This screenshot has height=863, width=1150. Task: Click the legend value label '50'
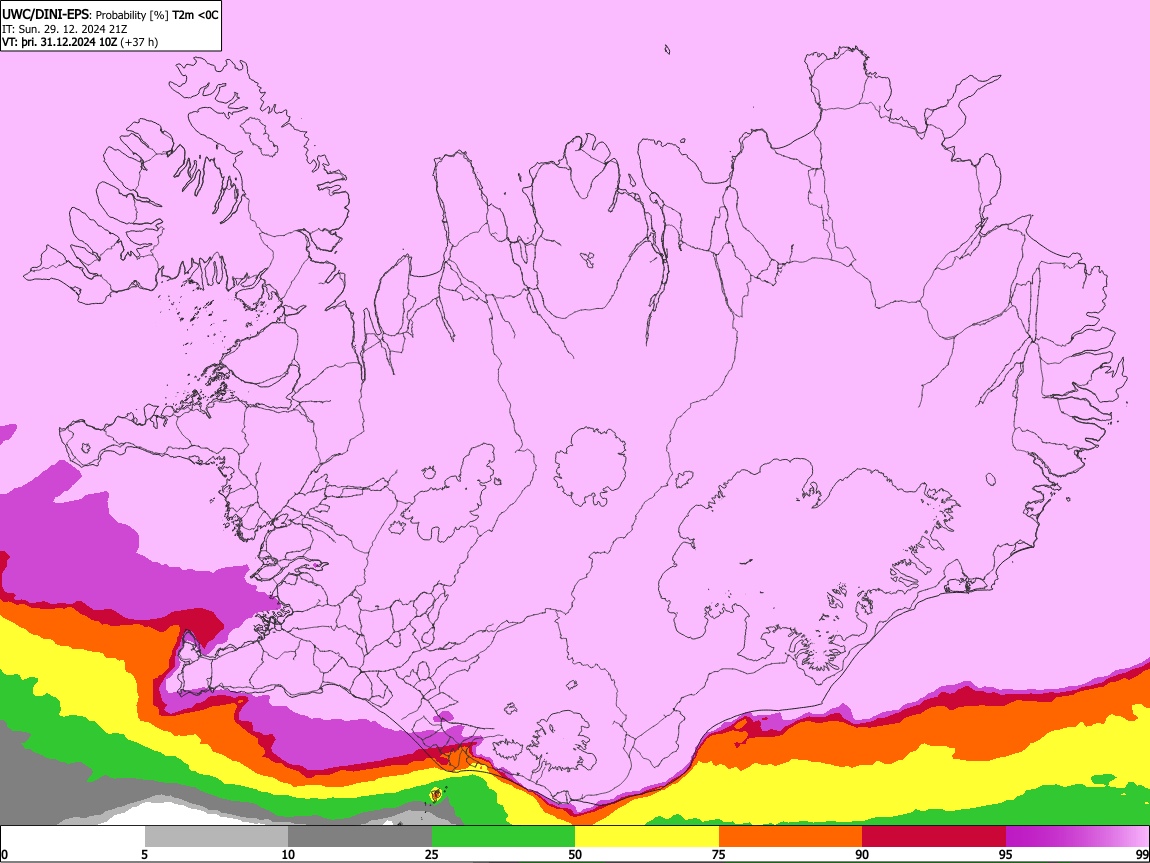(575, 855)
